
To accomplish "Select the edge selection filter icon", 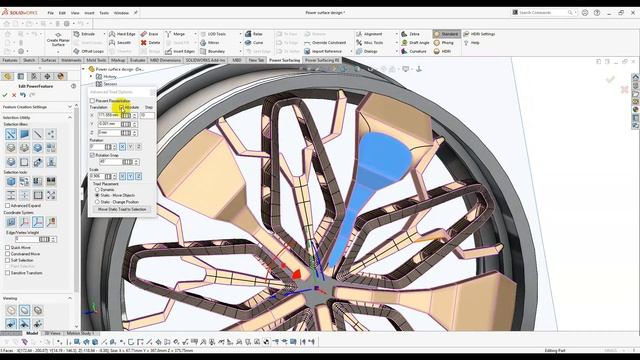I will [x=38, y=134].
